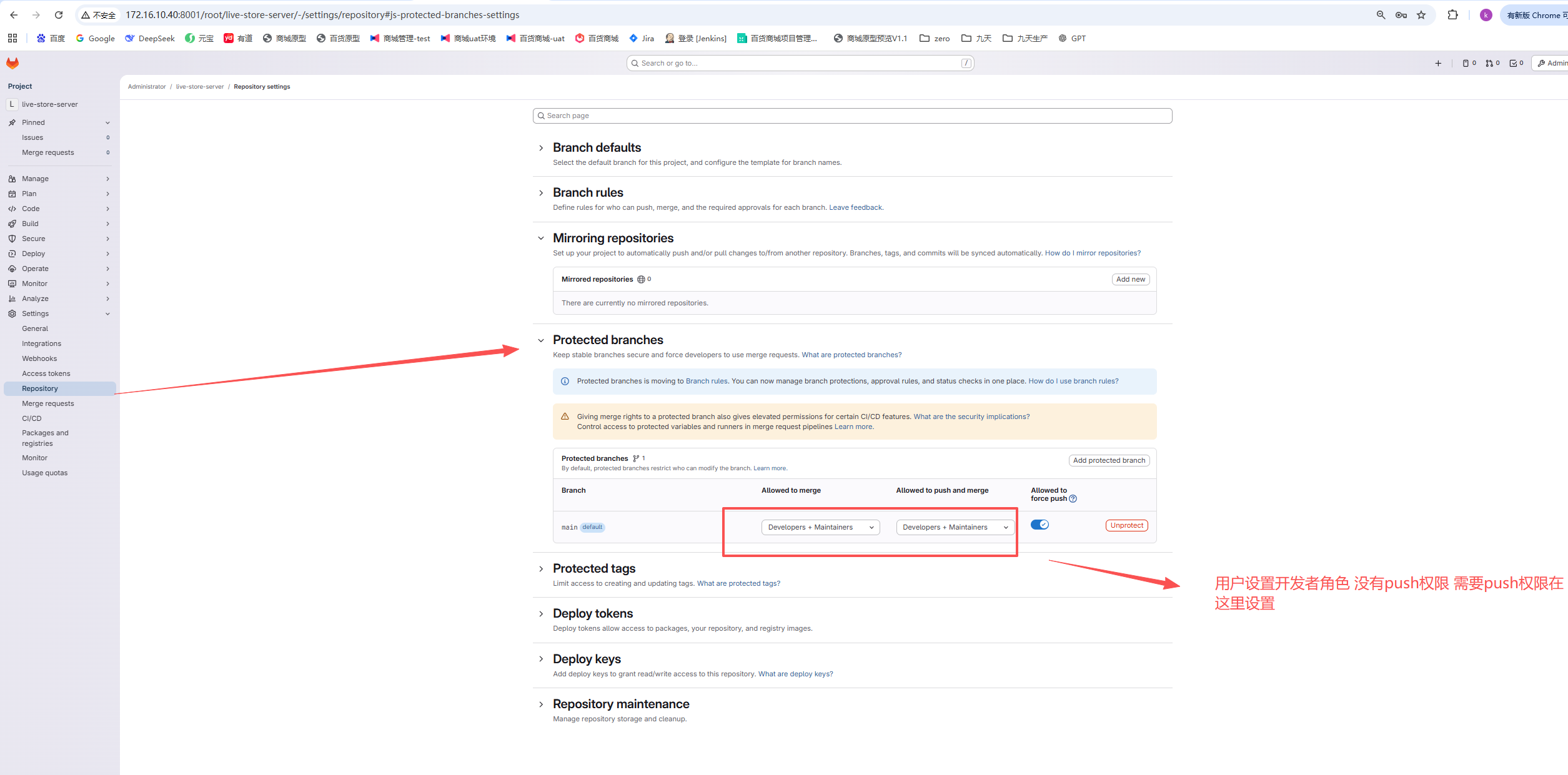Click Add protected branch button
Screen dimensions: 1568x775
1109,460
